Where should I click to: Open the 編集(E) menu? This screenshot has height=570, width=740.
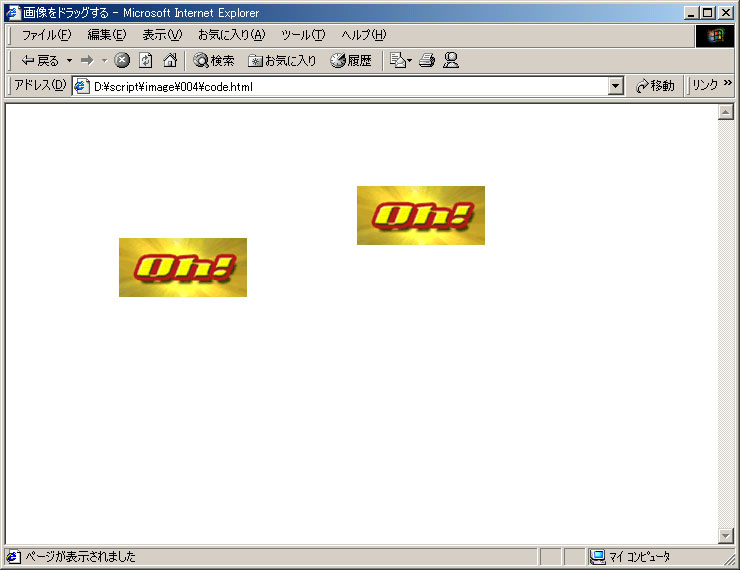107,35
